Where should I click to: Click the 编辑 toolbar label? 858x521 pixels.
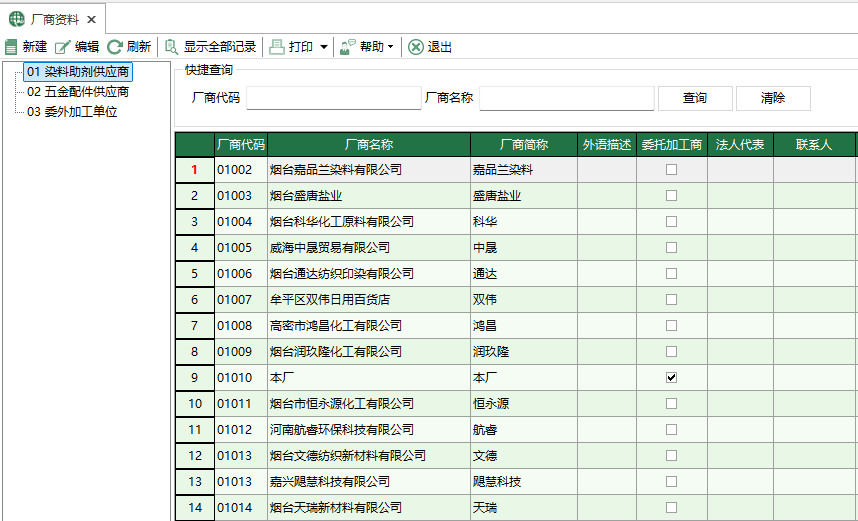(86, 47)
